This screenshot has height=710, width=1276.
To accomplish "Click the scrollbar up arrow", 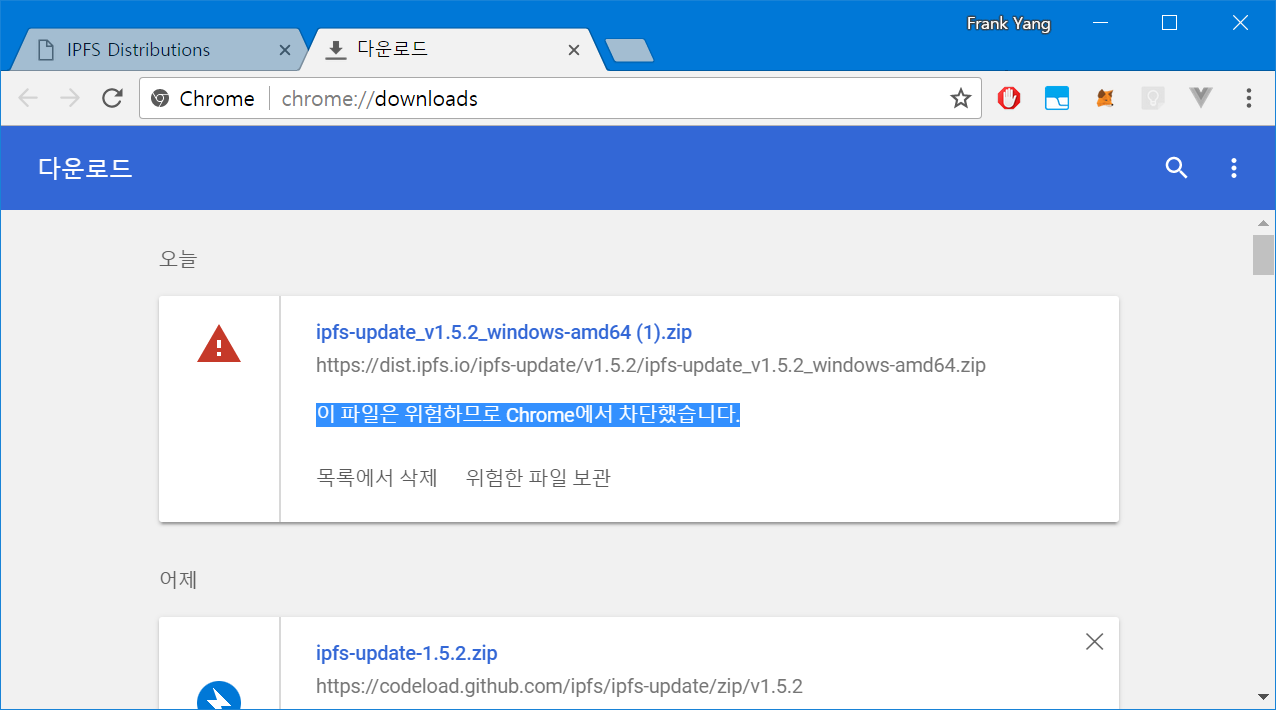I will click(x=1264, y=222).
